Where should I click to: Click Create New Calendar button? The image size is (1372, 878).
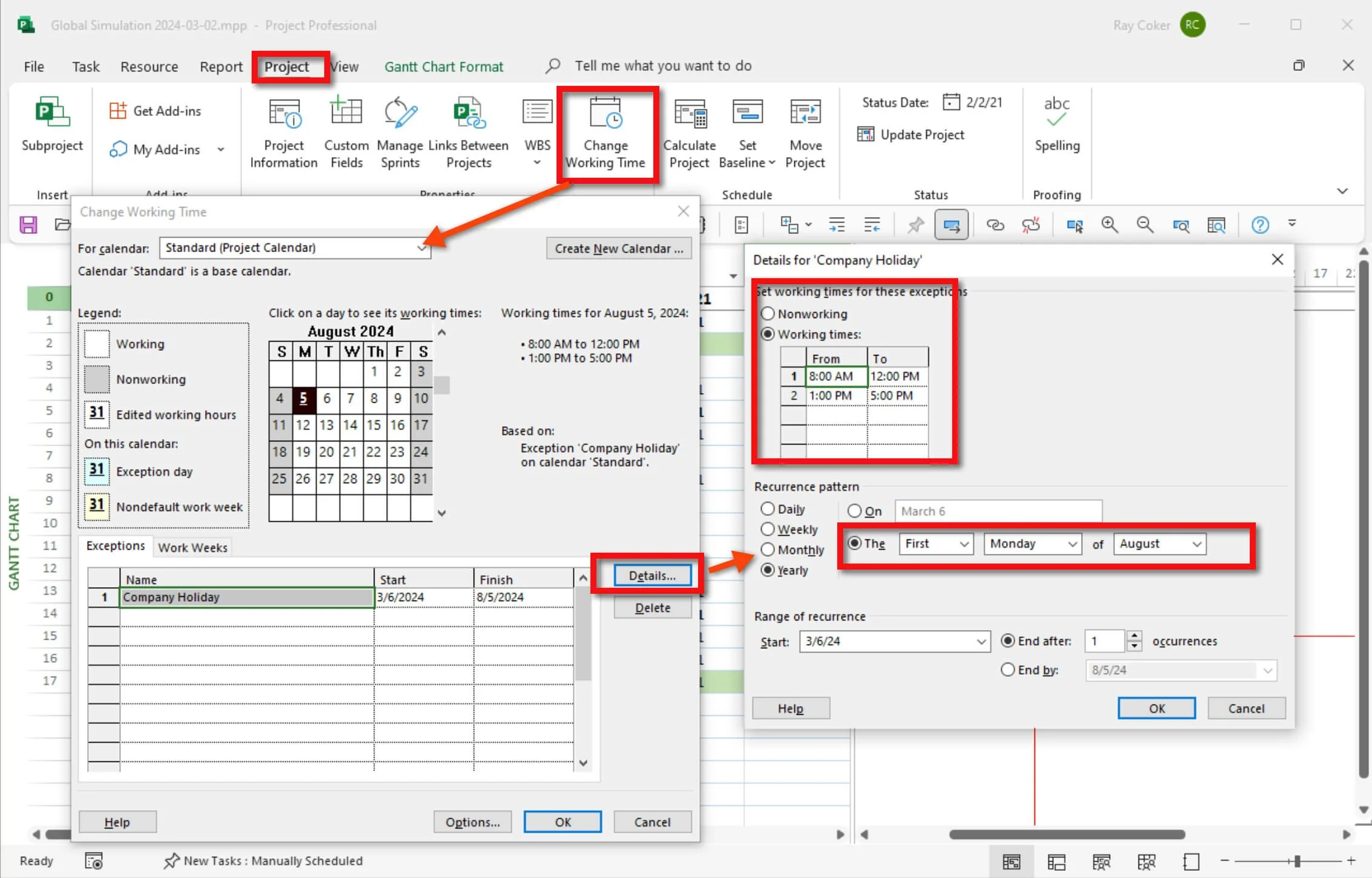tap(619, 249)
